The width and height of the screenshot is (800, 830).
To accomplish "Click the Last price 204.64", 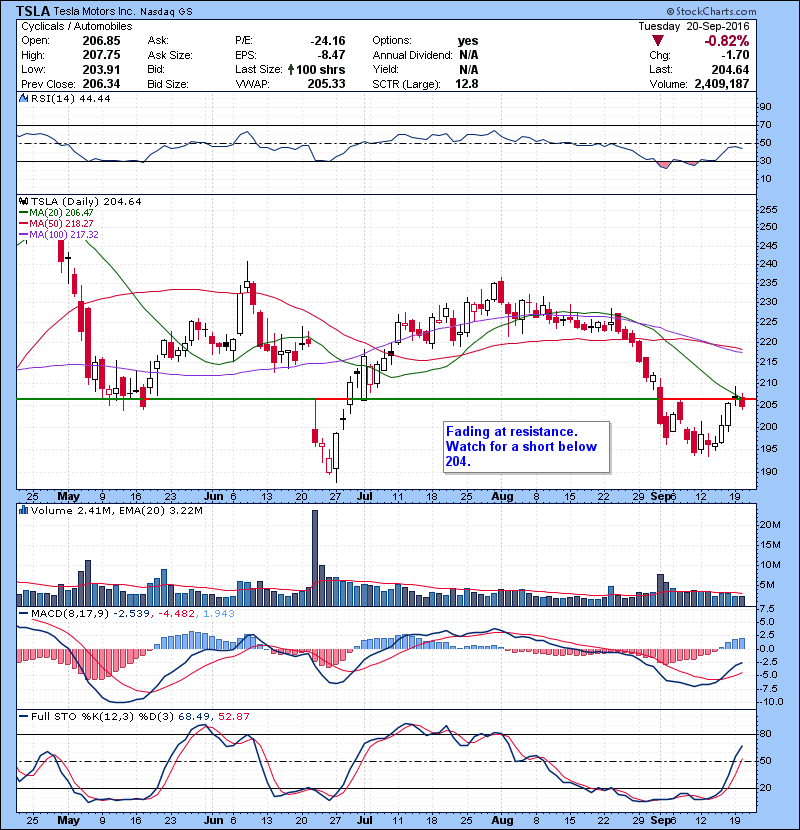I will pos(730,69).
